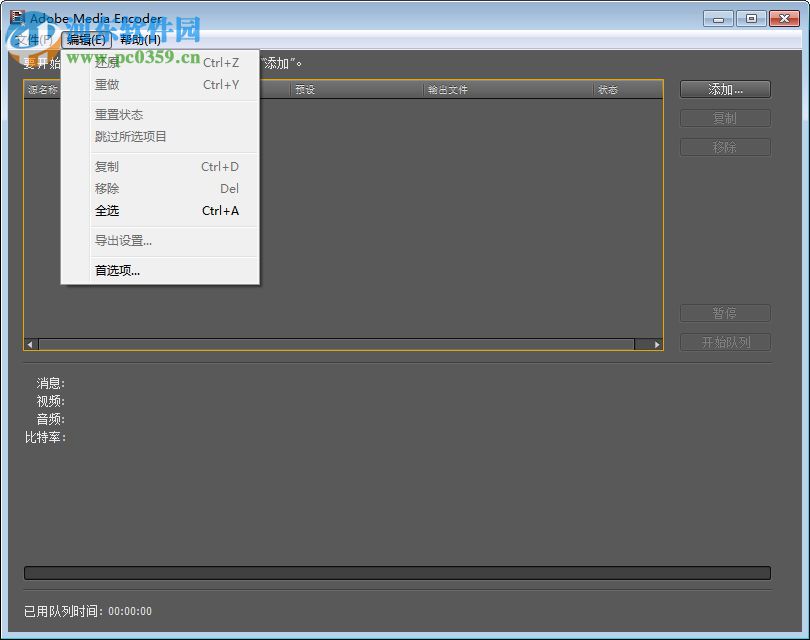Select 还原 to undo last action
810x640 pixels.
coord(106,62)
